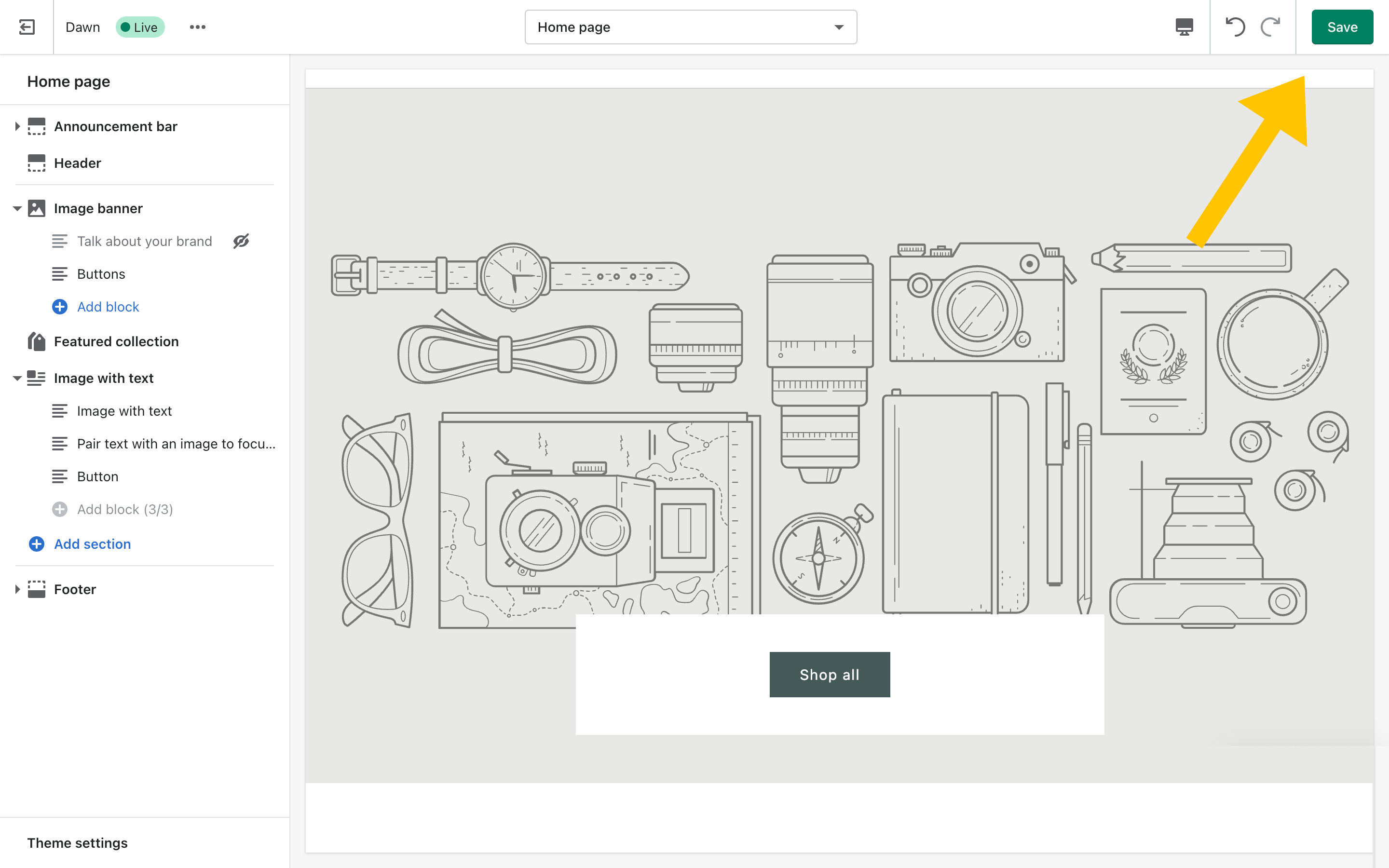Click Add section at bottom of panel
This screenshot has height=868, width=1389.
(92, 543)
